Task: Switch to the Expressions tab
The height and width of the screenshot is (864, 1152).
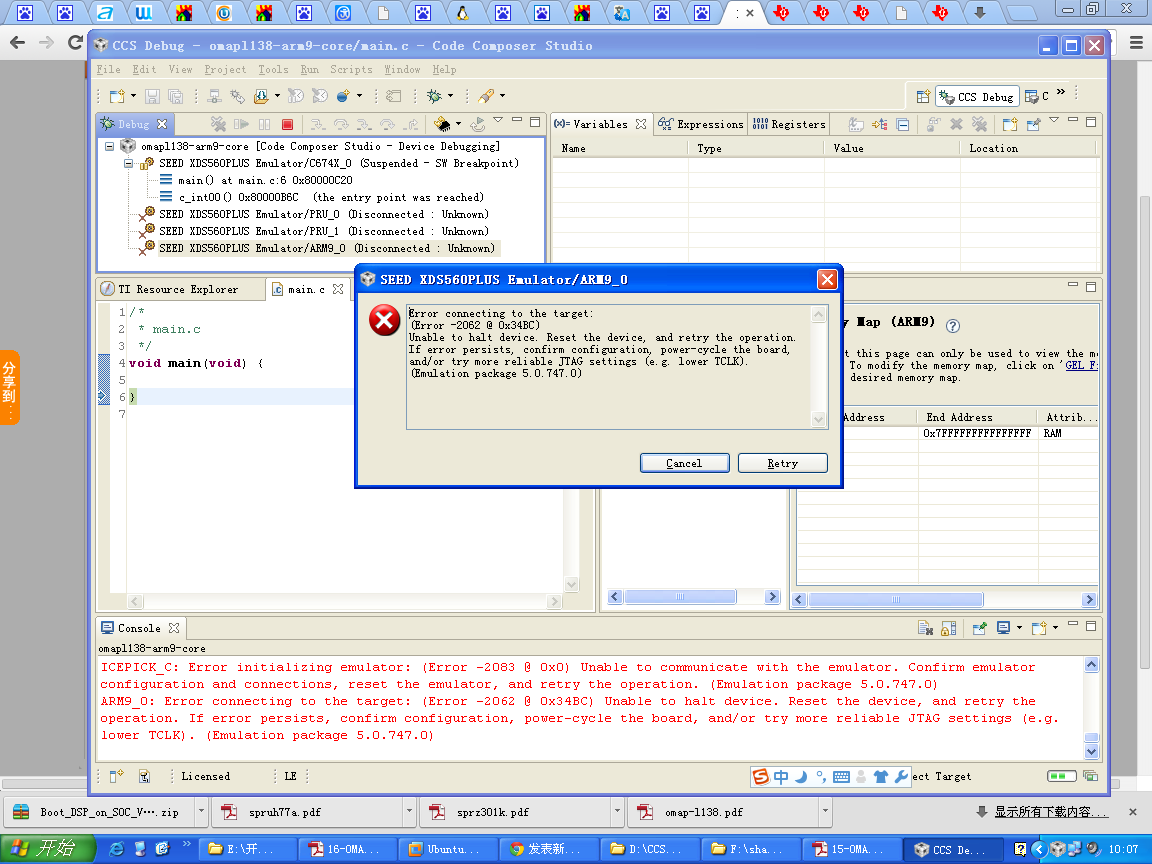Action: point(702,124)
